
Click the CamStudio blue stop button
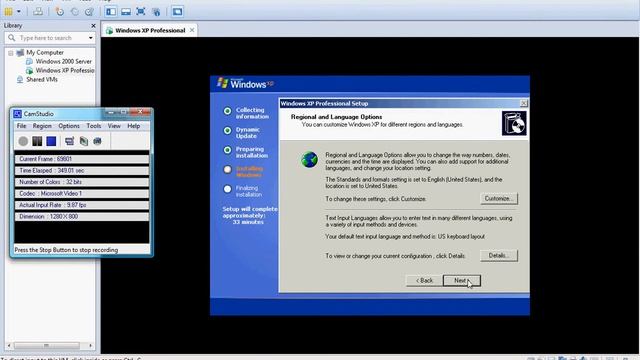(x=51, y=141)
